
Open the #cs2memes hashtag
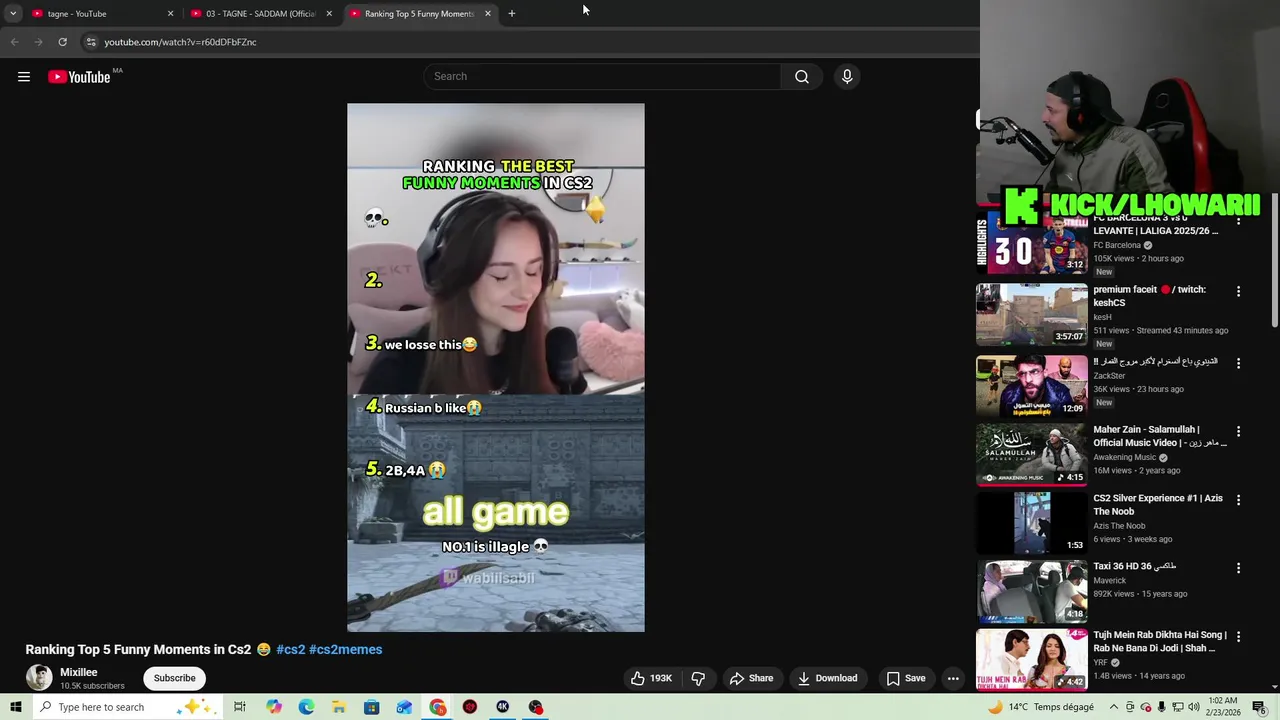(x=345, y=649)
